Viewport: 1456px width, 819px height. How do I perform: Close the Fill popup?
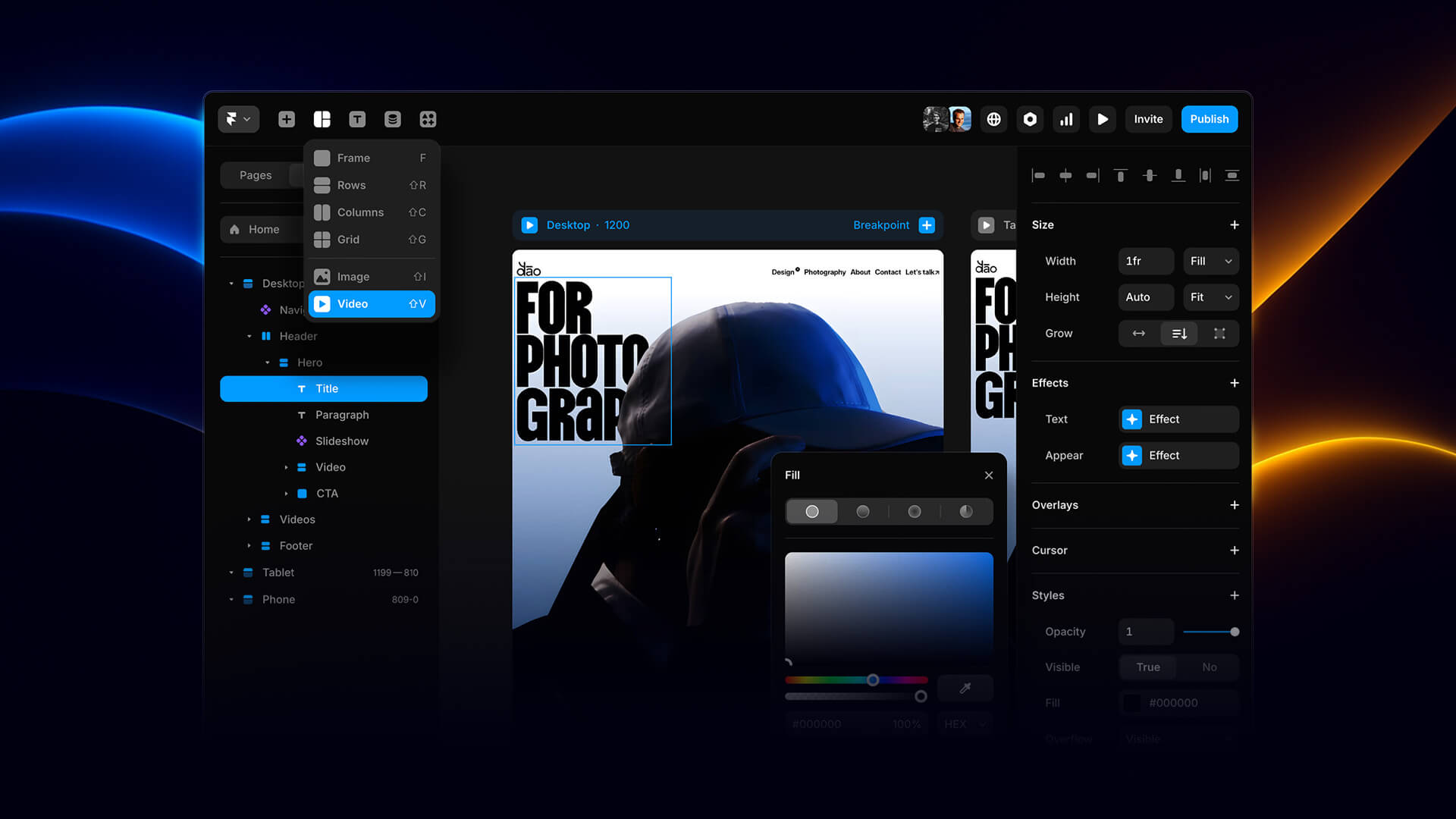(x=989, y=475)
